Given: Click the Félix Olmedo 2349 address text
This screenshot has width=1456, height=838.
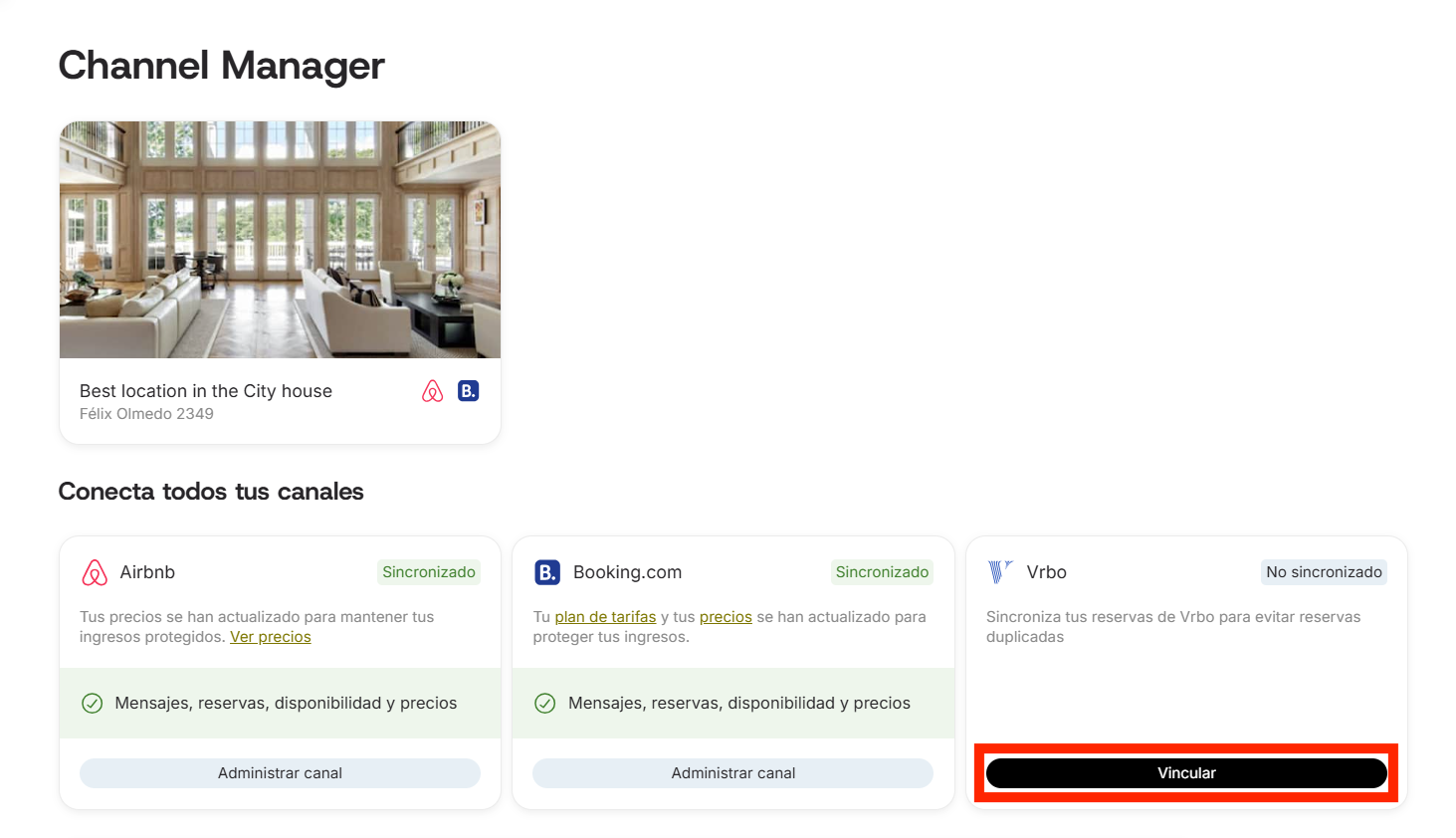Looking at the screenshot, I should click(146, 414).
